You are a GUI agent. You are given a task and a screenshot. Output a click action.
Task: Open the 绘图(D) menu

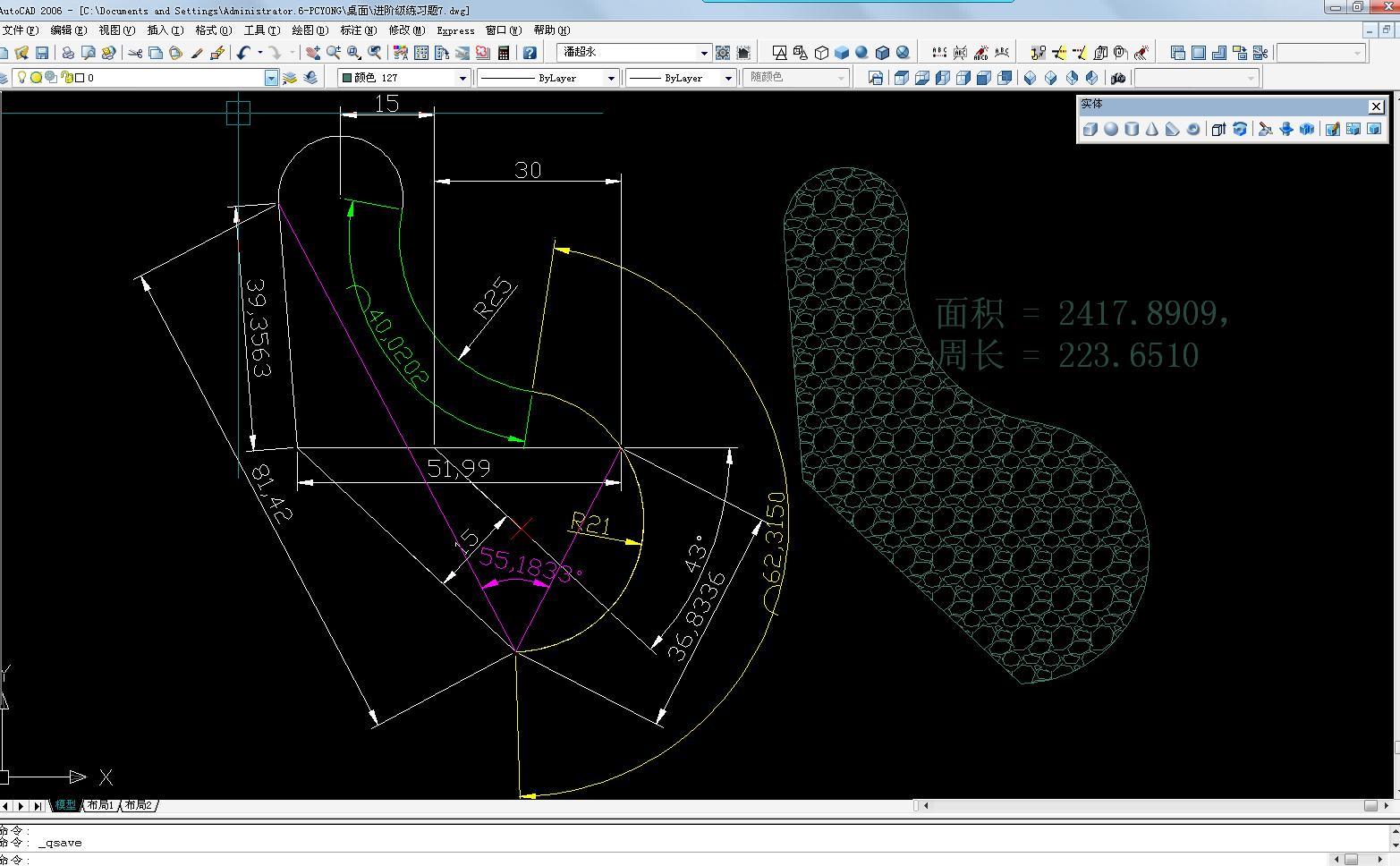click(310, 30)
